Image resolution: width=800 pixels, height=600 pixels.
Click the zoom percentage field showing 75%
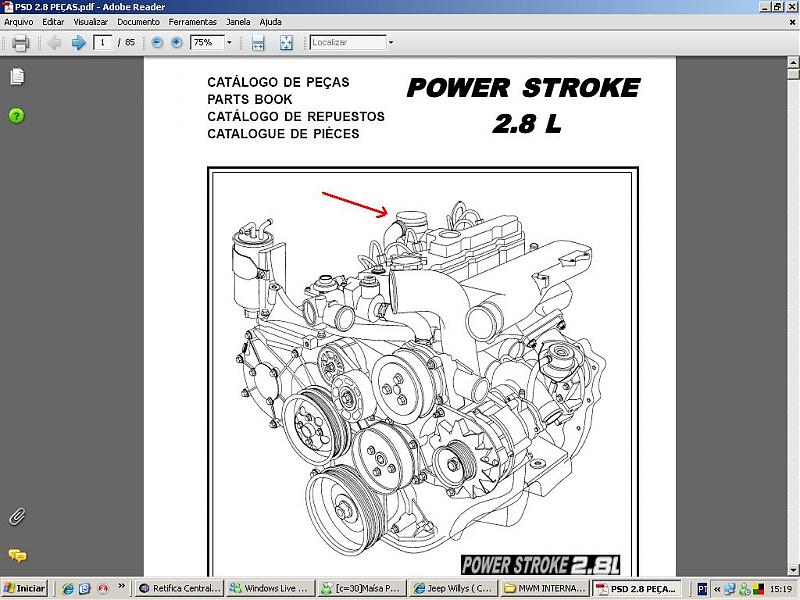pyautogui.click(x=207, y=42)
